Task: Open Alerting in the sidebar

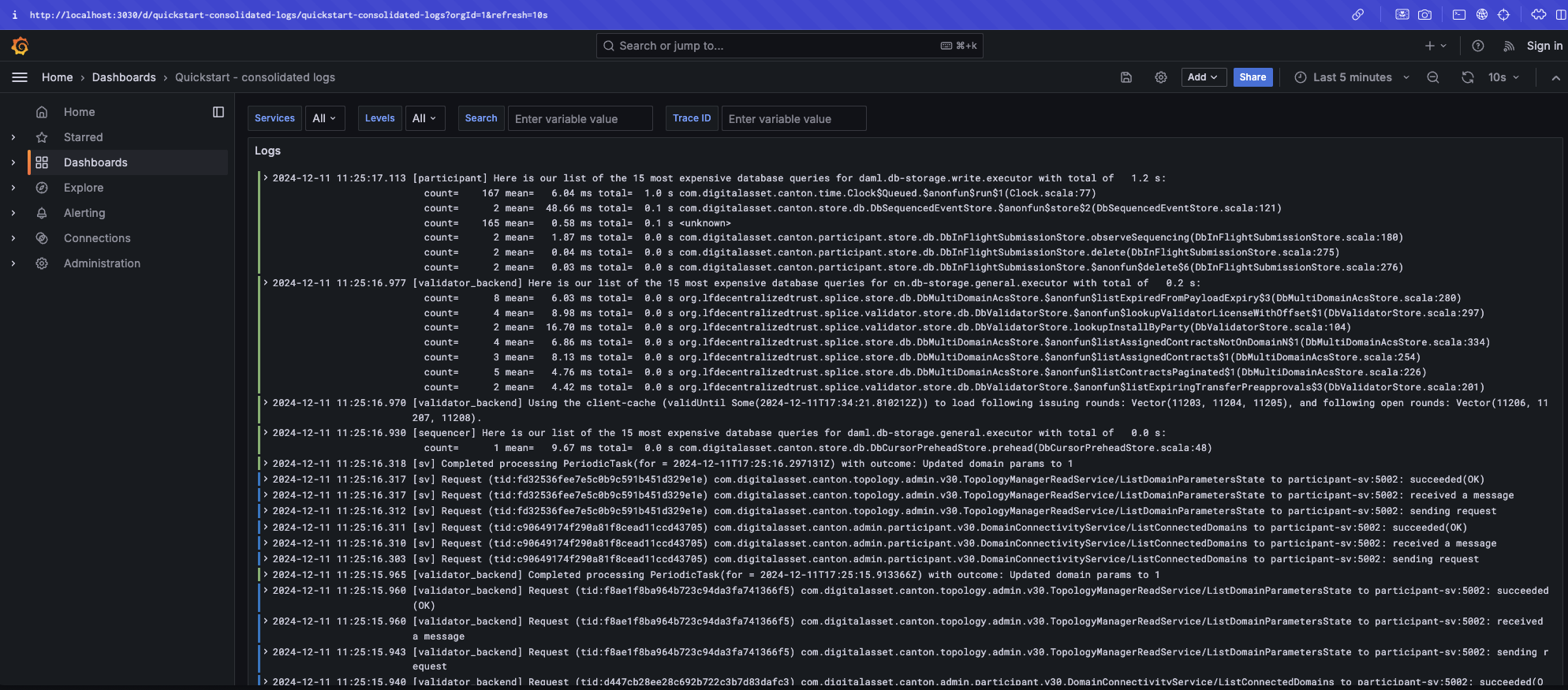Action: pyautogui.click(x=84, y=213)
